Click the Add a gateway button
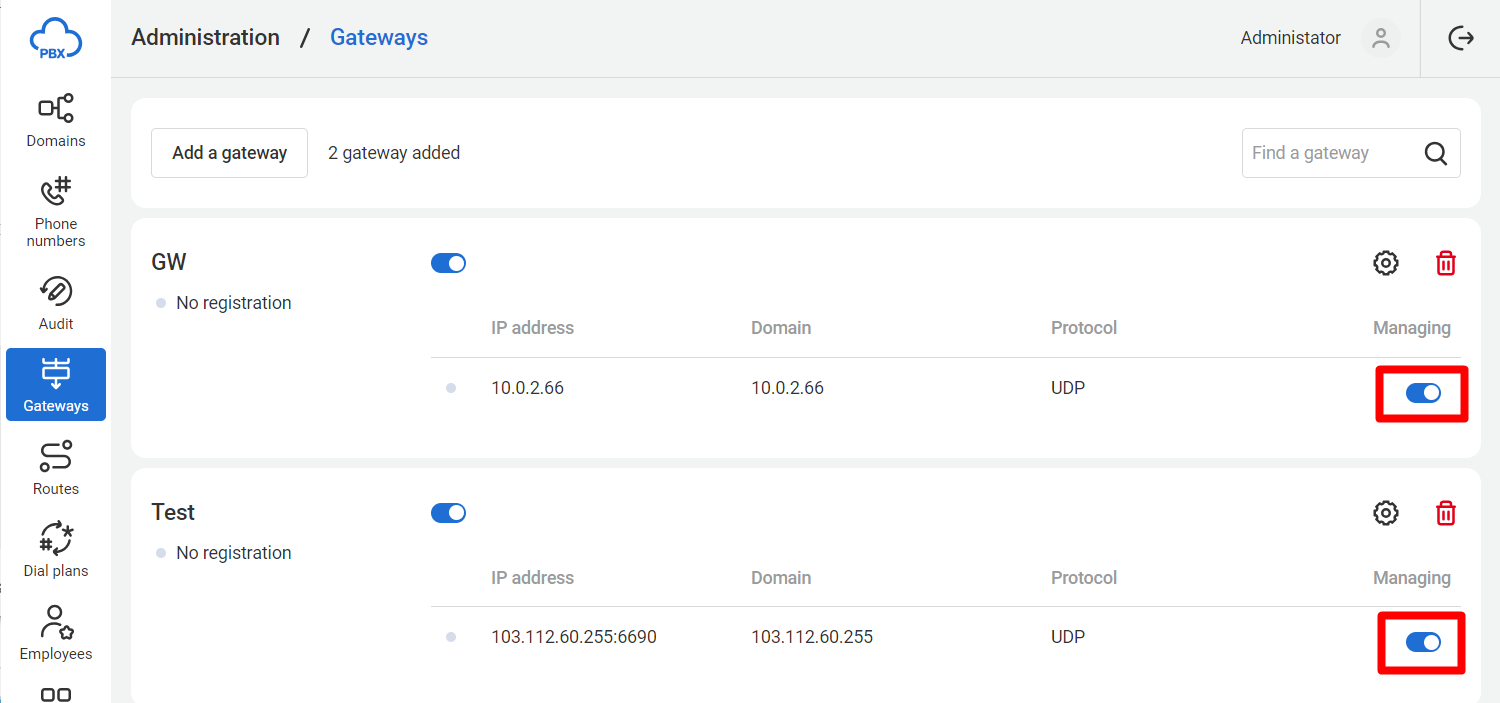 point(229,153)
